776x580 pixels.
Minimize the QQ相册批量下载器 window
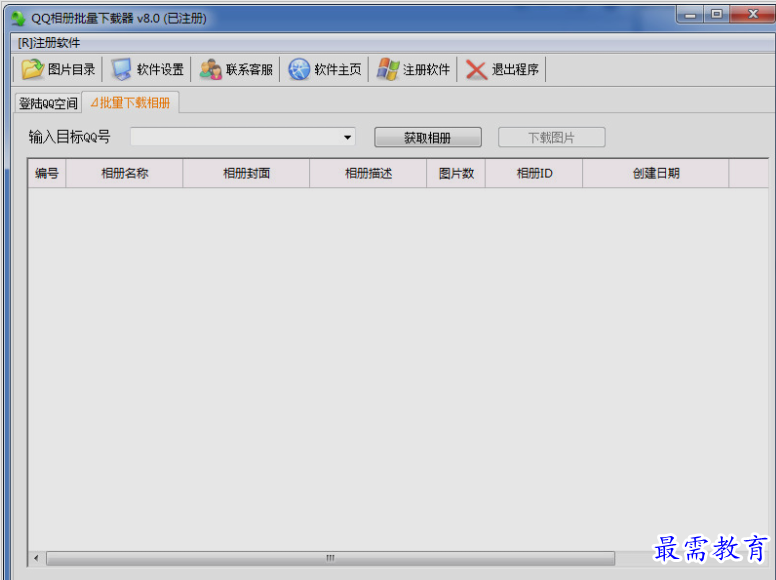690,15
